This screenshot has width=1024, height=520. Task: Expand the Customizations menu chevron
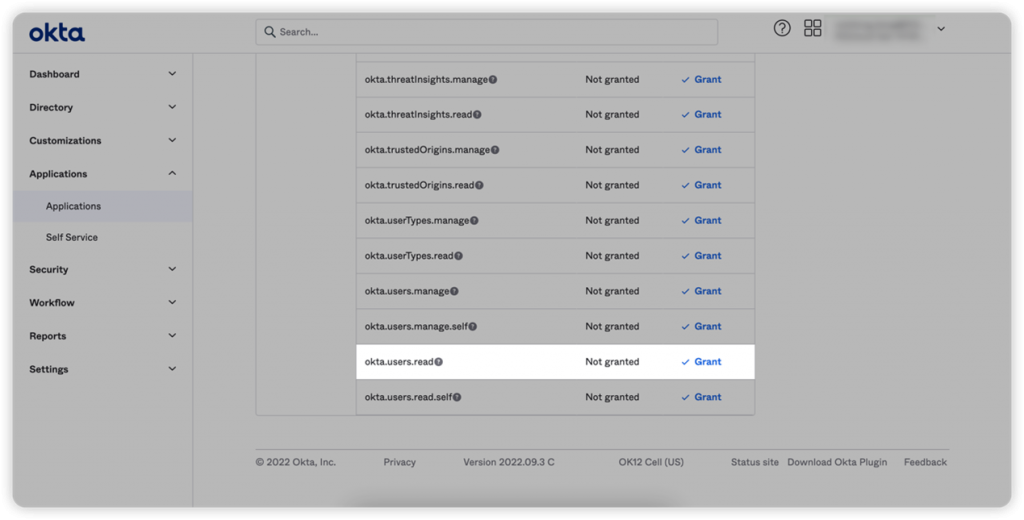point(172,140)
